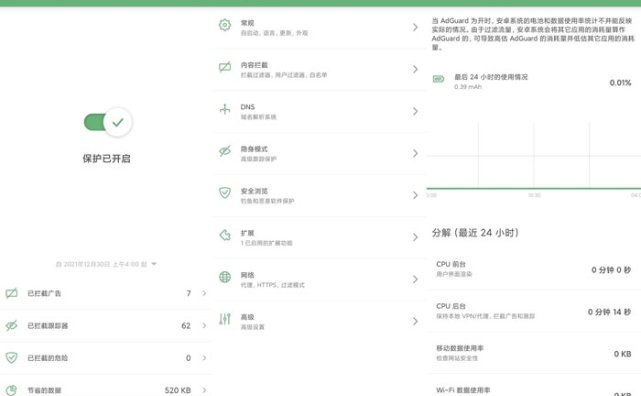This screenshot has width=641, height=396.
Task: Open the 安全浏览 shield icon
Action: point(225,192)
